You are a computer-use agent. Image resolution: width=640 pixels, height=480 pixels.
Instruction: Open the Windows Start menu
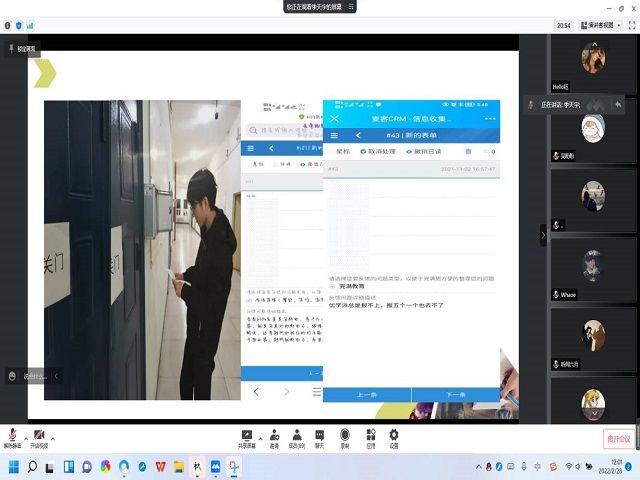[x=14, y=467]
